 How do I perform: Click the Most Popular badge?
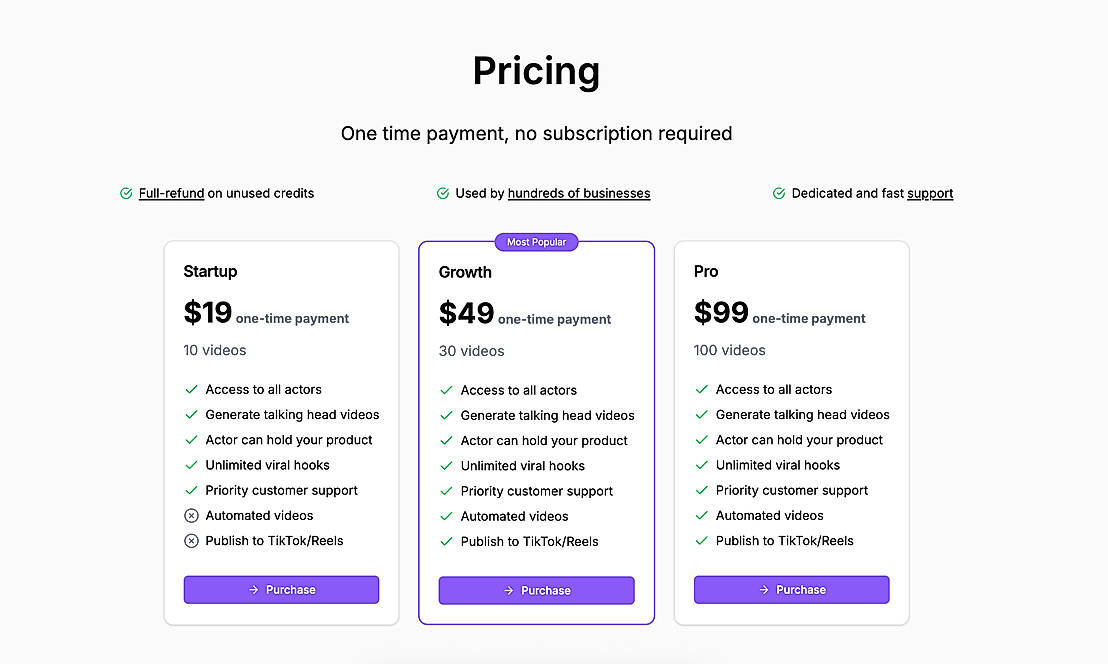point(536,242)
